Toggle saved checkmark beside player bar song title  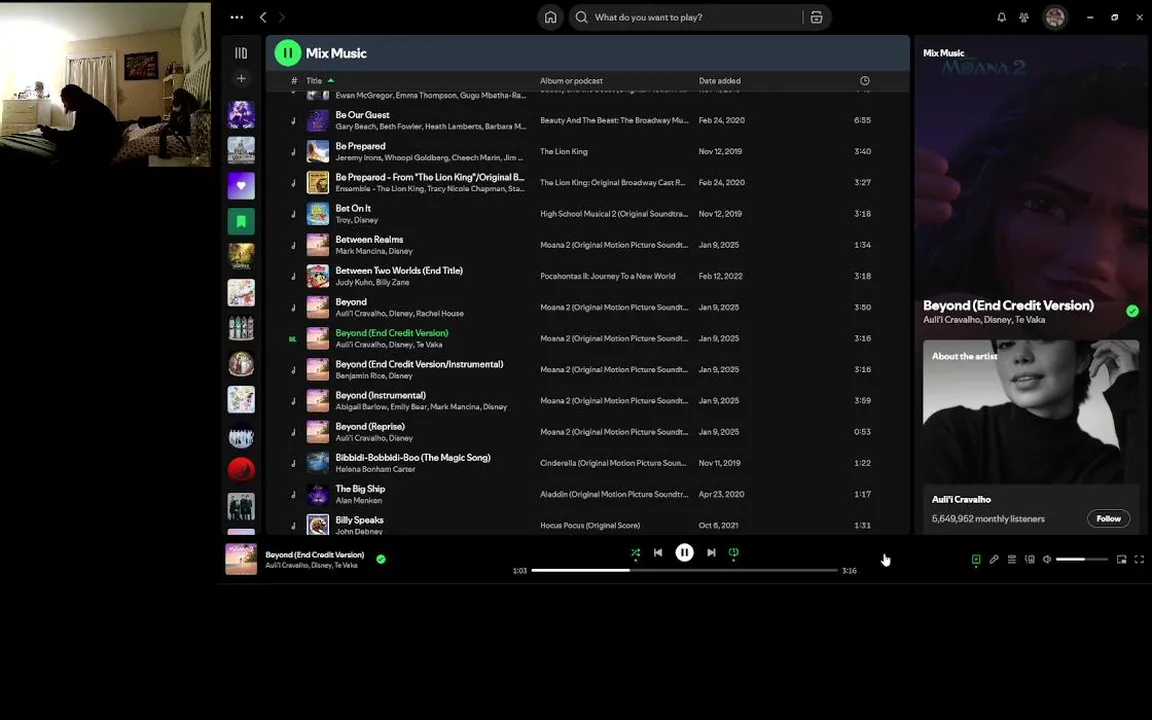tap(381, 559)
